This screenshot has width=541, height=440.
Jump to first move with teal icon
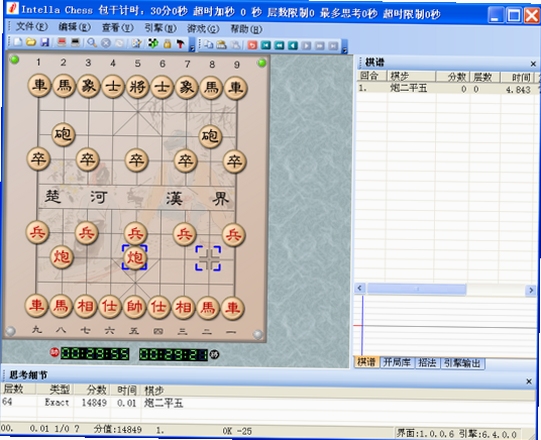266,45
